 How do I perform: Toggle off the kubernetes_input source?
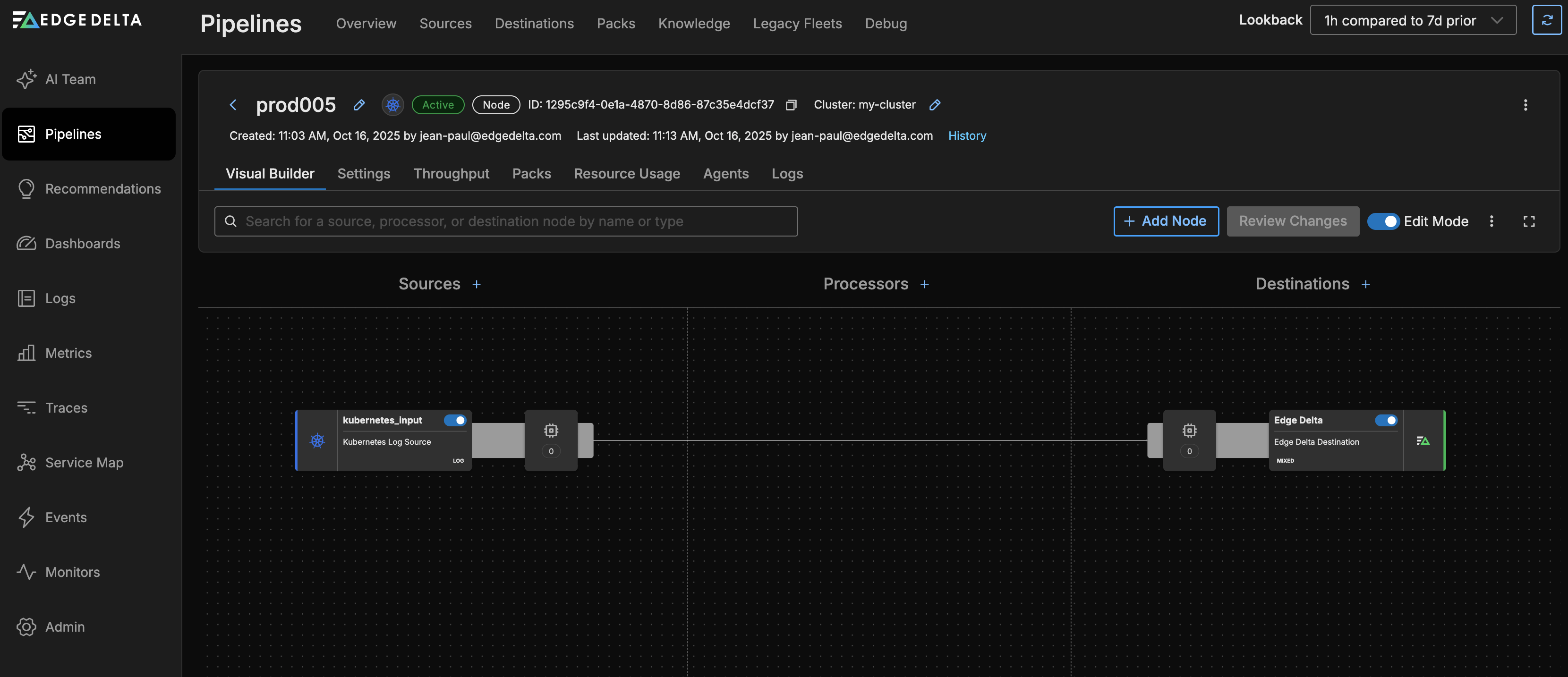[455, 420]
